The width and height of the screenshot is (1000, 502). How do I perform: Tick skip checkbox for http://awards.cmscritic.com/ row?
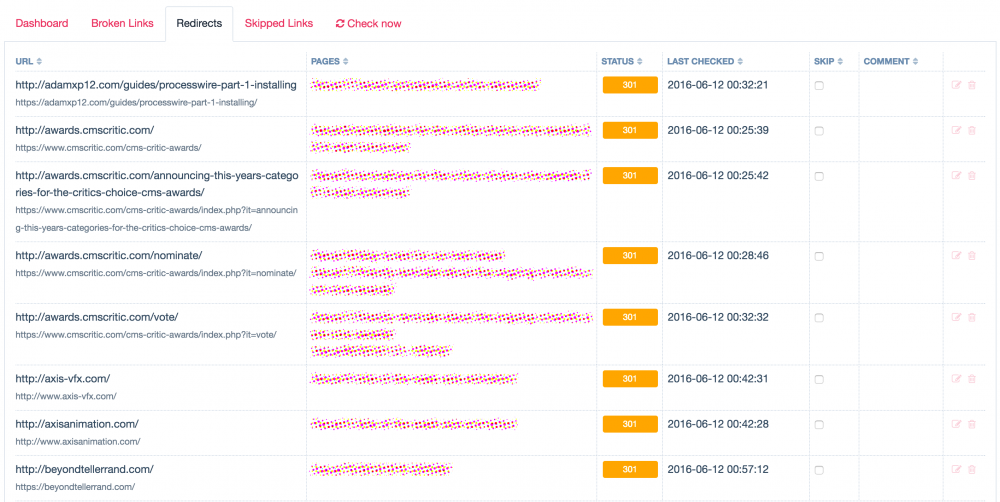tap(819, 131)
